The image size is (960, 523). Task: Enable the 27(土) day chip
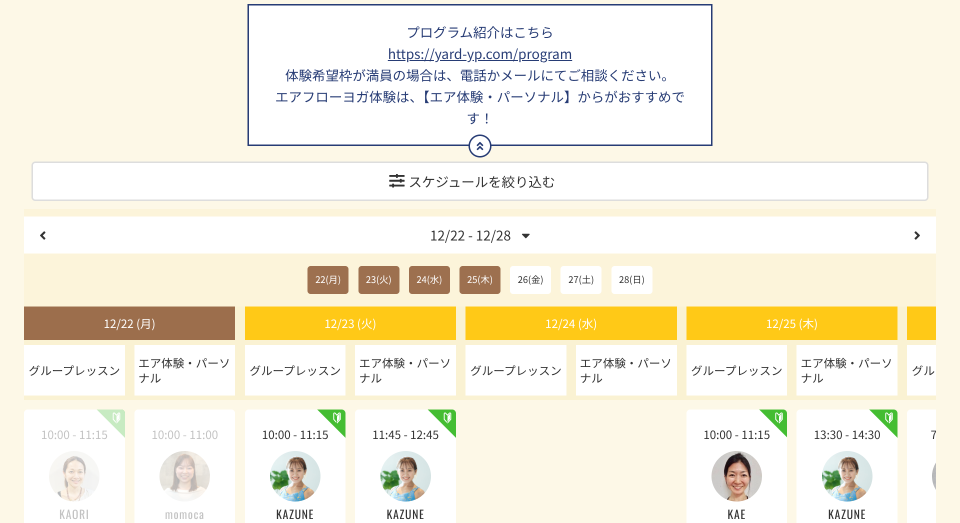click(x=580, y=280)
